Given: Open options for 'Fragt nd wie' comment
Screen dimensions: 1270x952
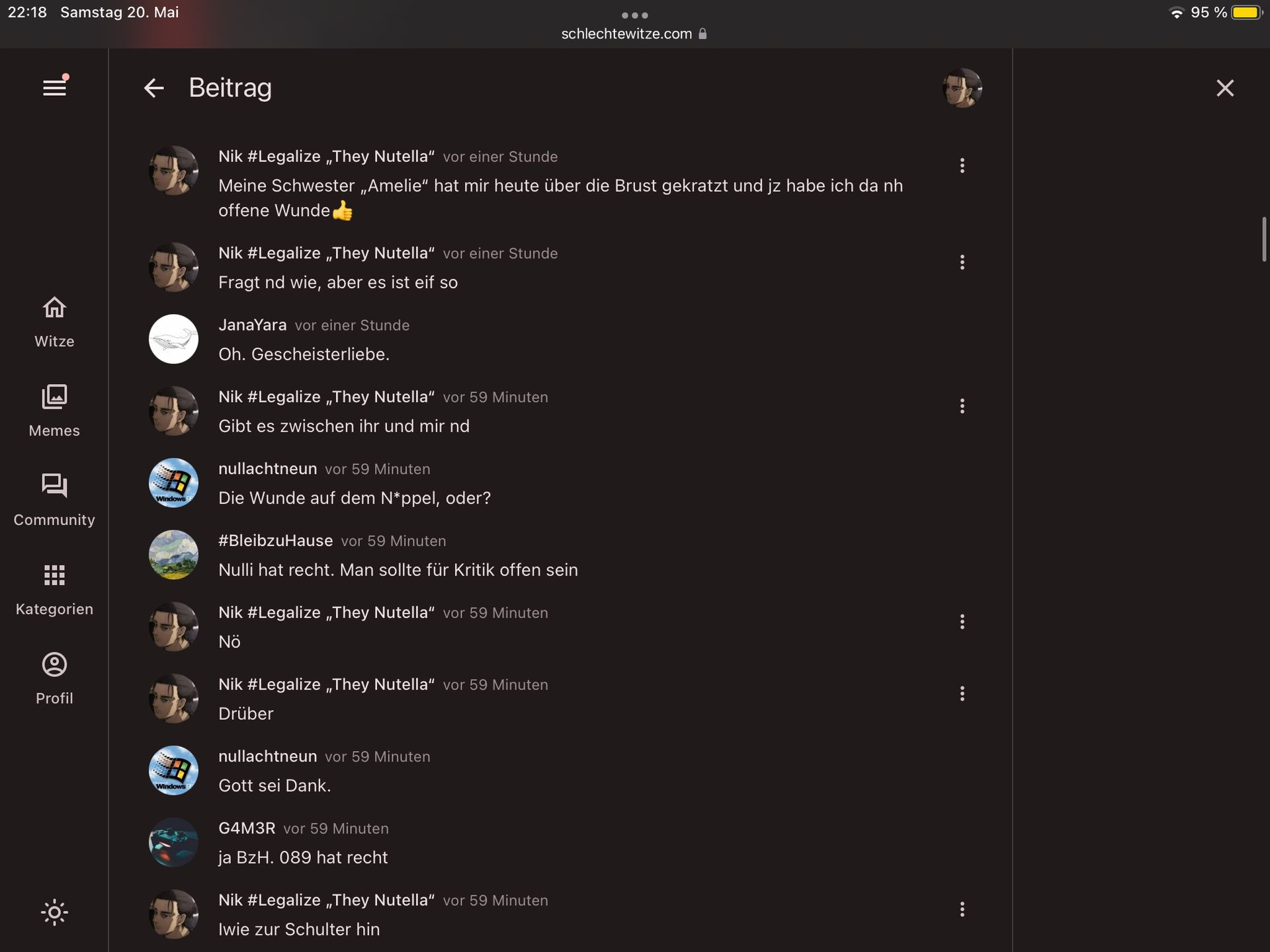Looking at the screenshot, I should point(962,262).
